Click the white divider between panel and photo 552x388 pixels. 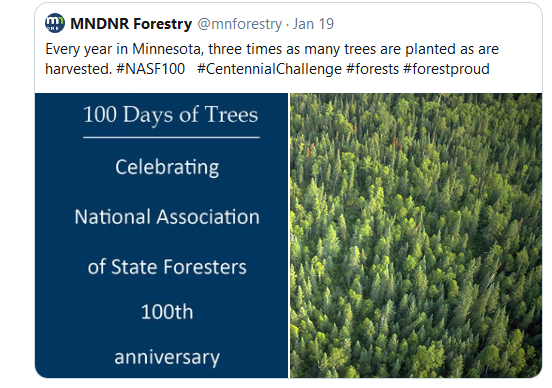click(289, 235)
